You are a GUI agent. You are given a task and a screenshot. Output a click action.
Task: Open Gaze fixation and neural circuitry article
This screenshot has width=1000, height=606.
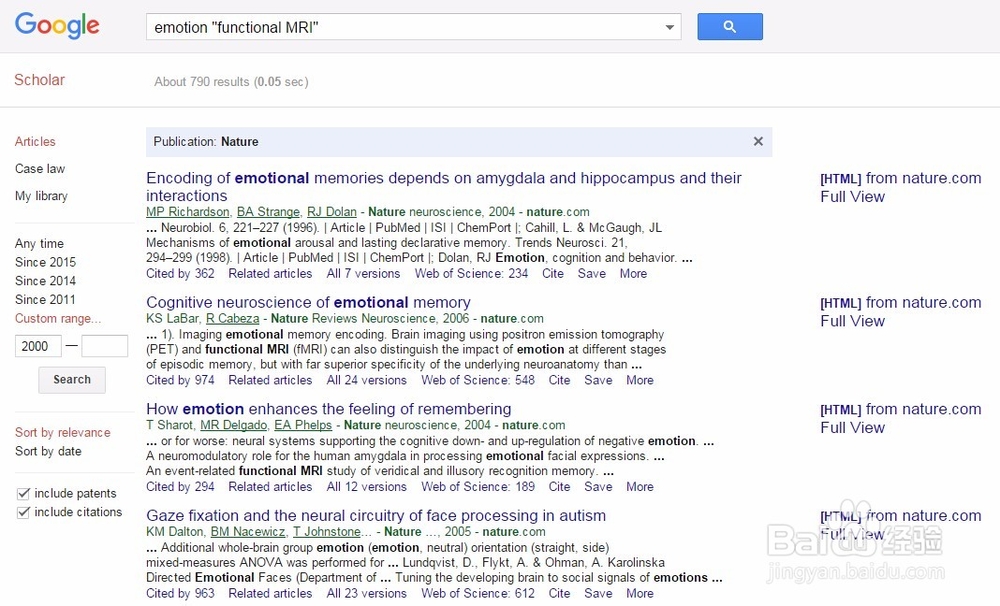(x=376, y=515)
